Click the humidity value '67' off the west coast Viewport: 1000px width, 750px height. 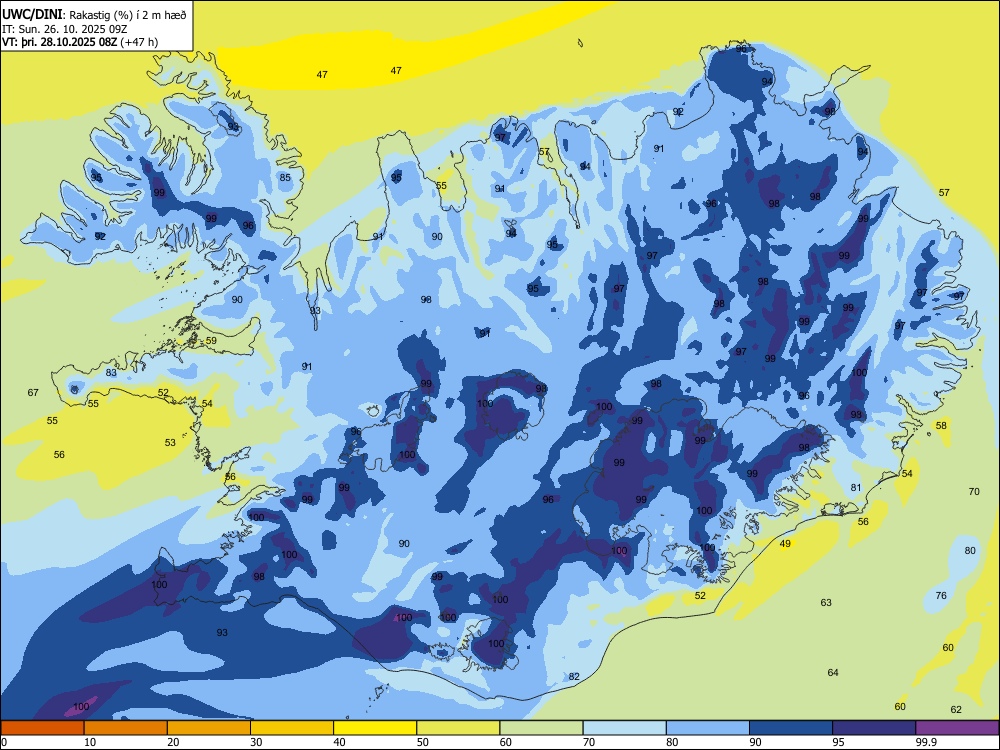pyautogui.click(x=33, y=393)
